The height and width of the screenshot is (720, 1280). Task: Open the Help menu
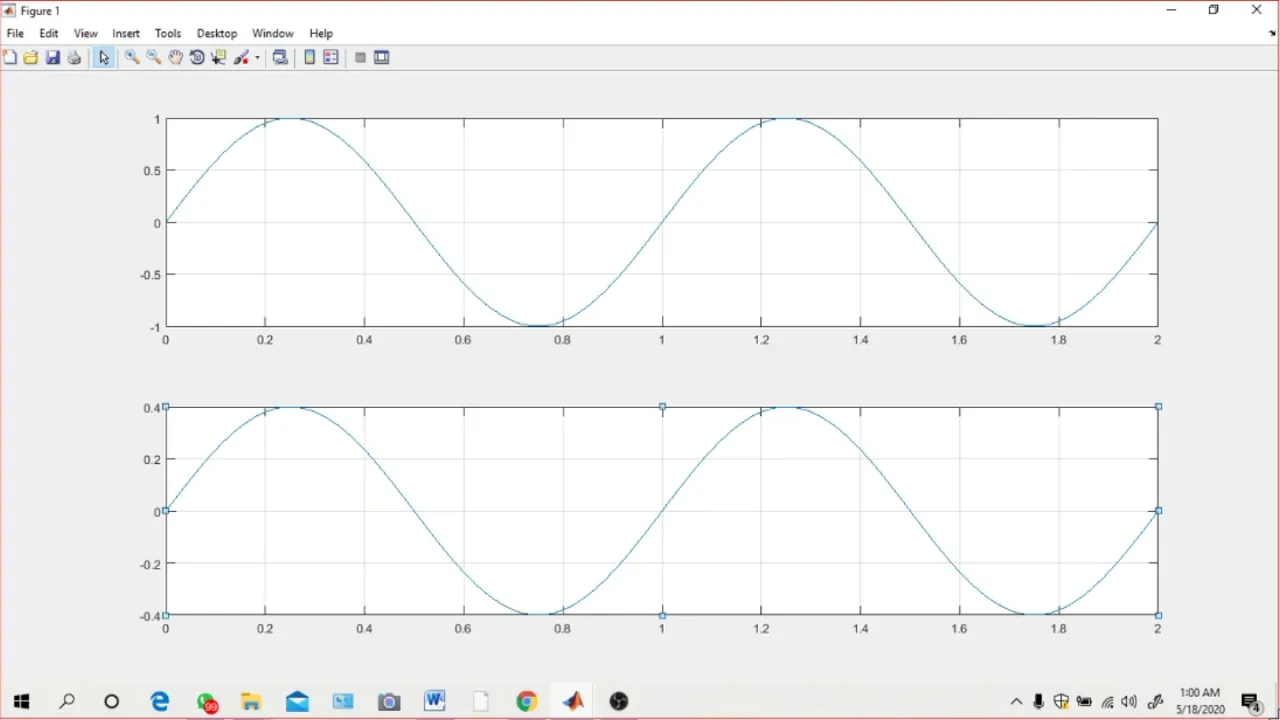(x=321, y=33)
